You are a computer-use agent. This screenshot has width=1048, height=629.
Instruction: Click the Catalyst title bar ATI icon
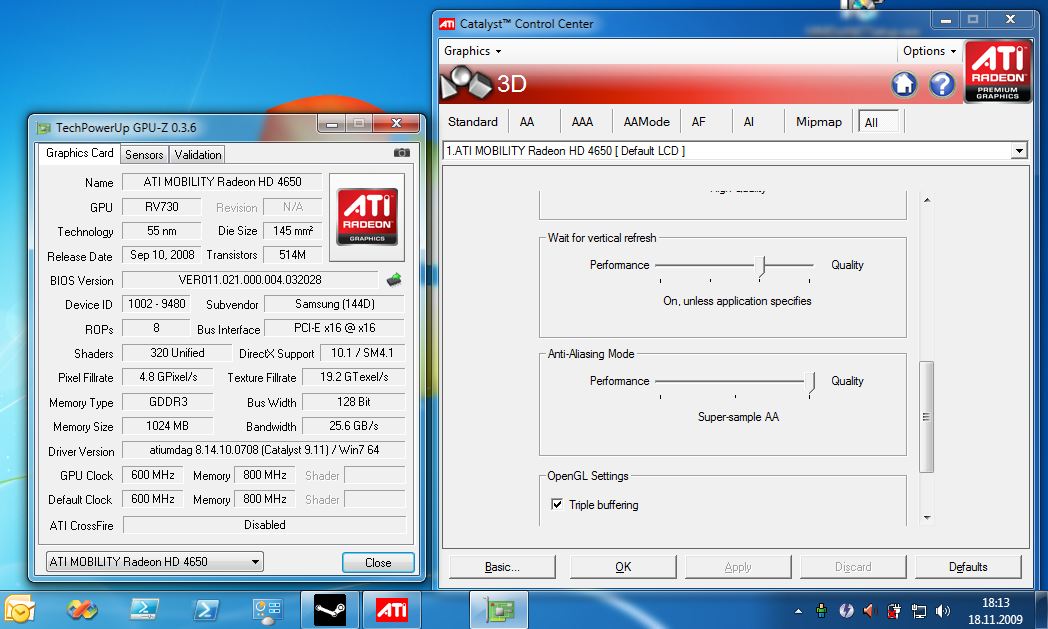[x=446, y=23]
